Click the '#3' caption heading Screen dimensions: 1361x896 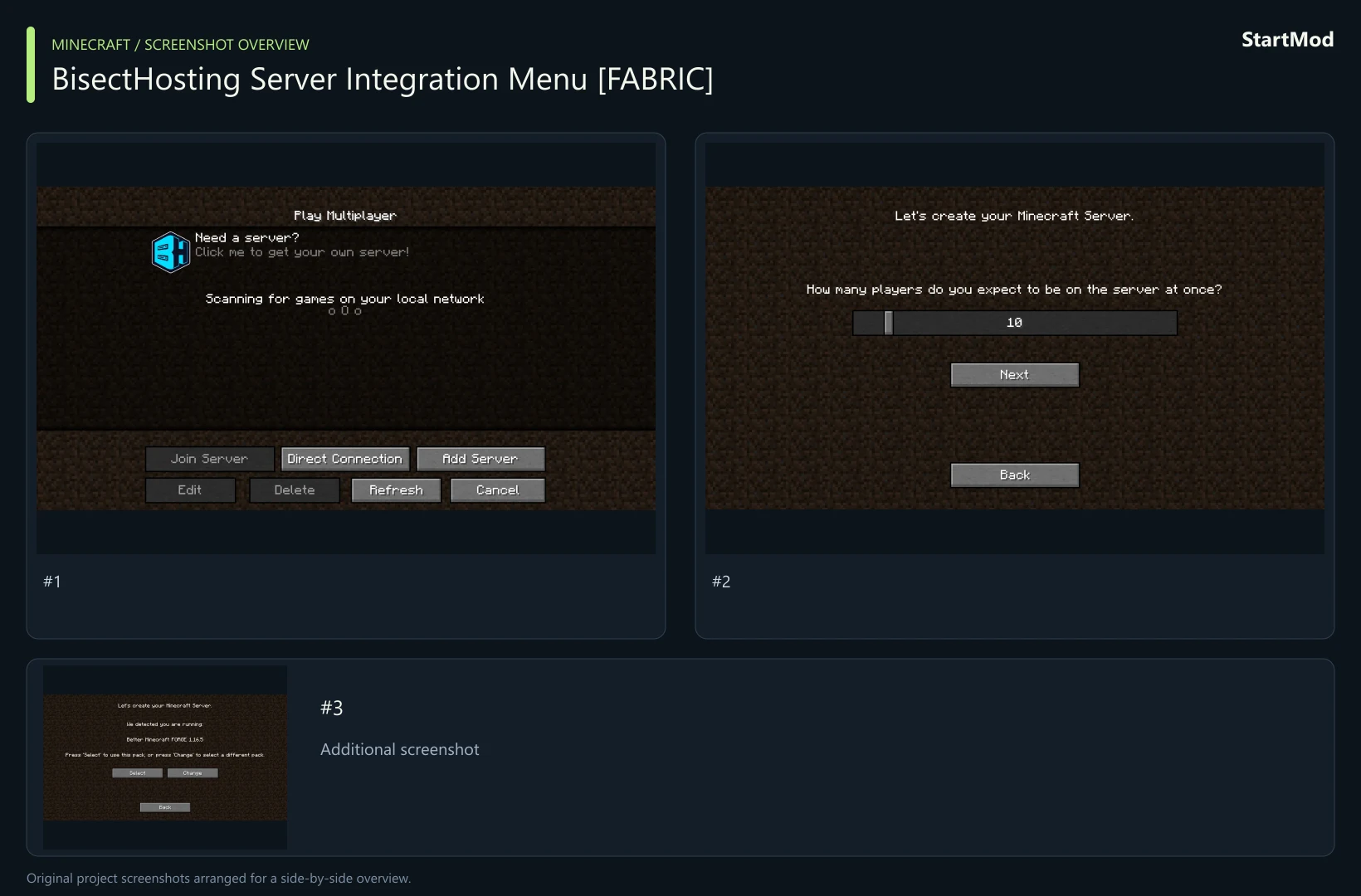click(x=332, y=708)
